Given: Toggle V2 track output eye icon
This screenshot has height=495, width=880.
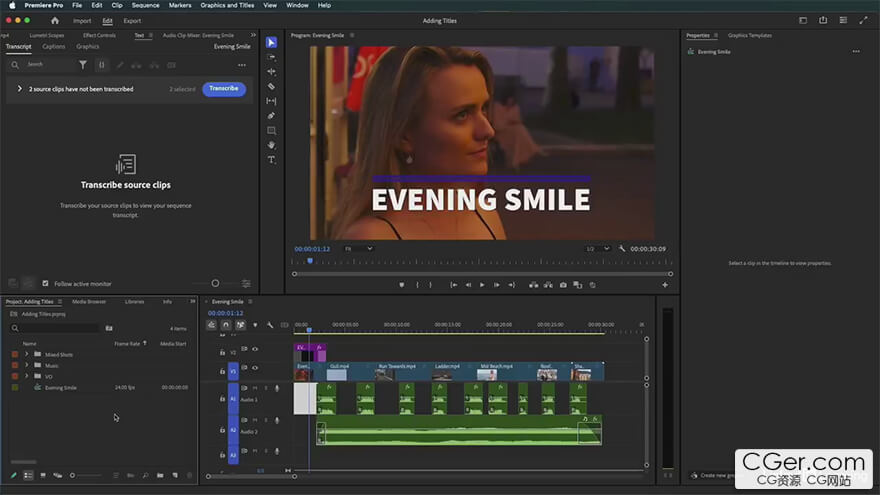Looking at the screenshot, I should 255,349.
